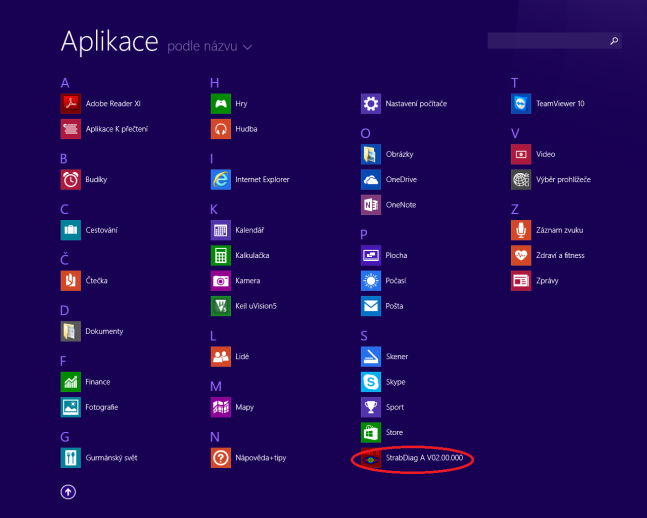Launch the Záznam zvuku microphone icon
Screen dimensions: 647x518
point(521,230)
